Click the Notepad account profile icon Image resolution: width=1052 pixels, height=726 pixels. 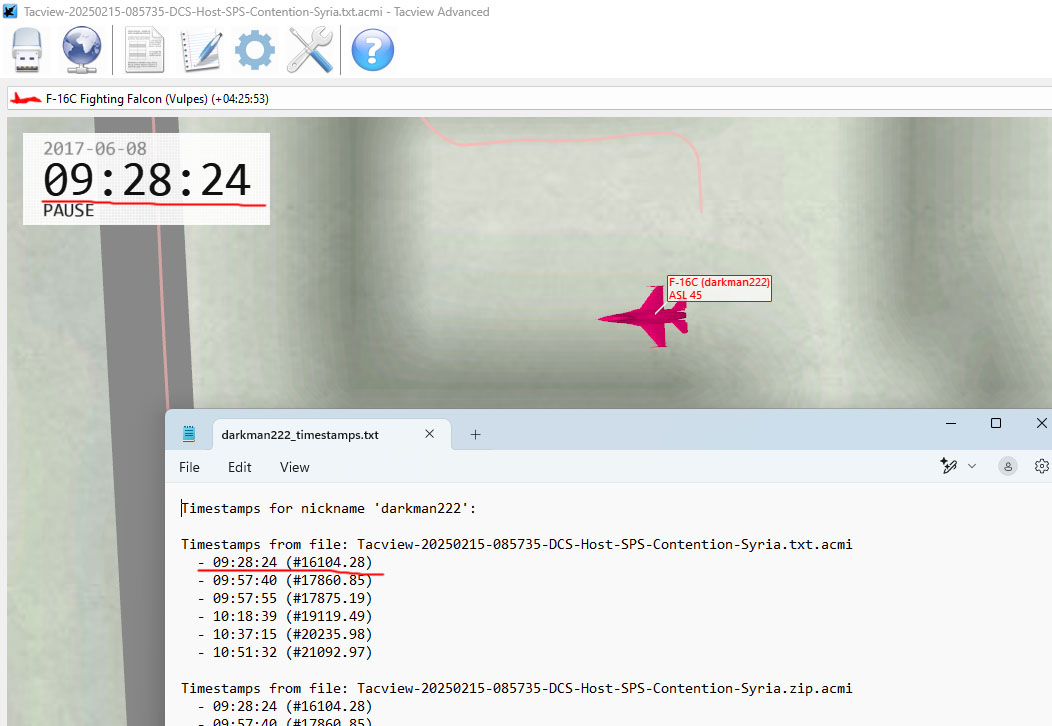coord(1008,466)
